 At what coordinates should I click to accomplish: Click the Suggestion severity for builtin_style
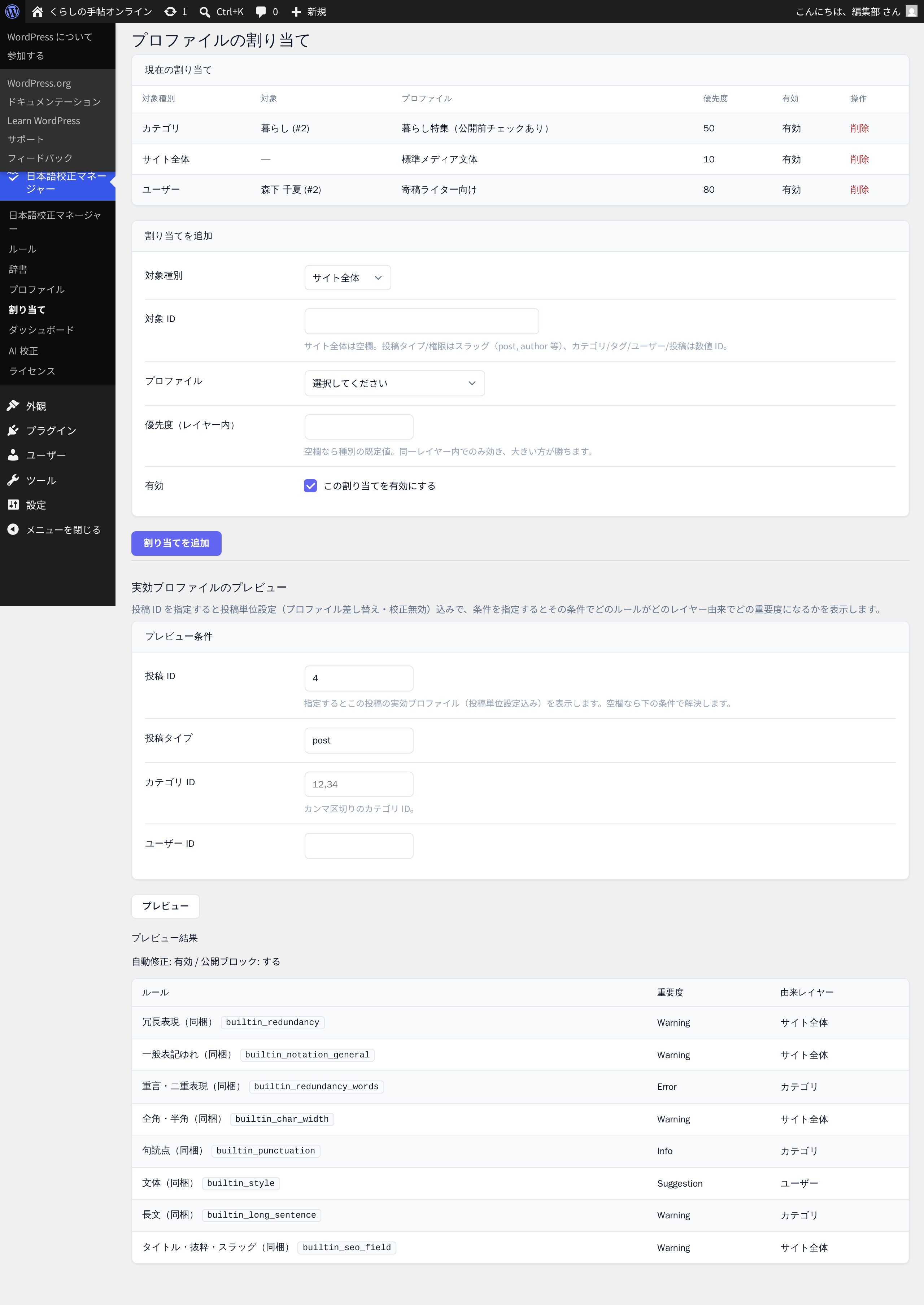tap(680, 1183)
